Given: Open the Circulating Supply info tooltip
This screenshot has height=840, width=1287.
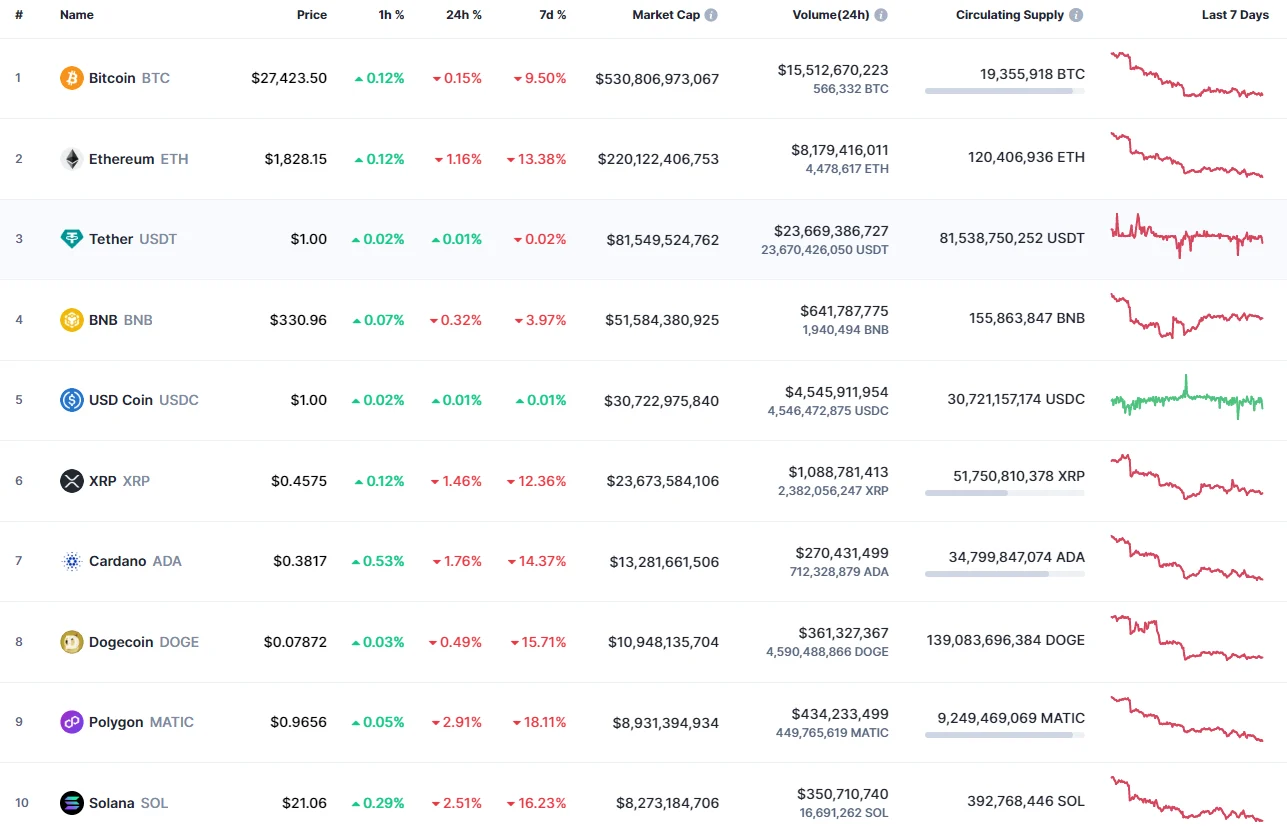Looking at the screenshot, I should click(1075, 14).
